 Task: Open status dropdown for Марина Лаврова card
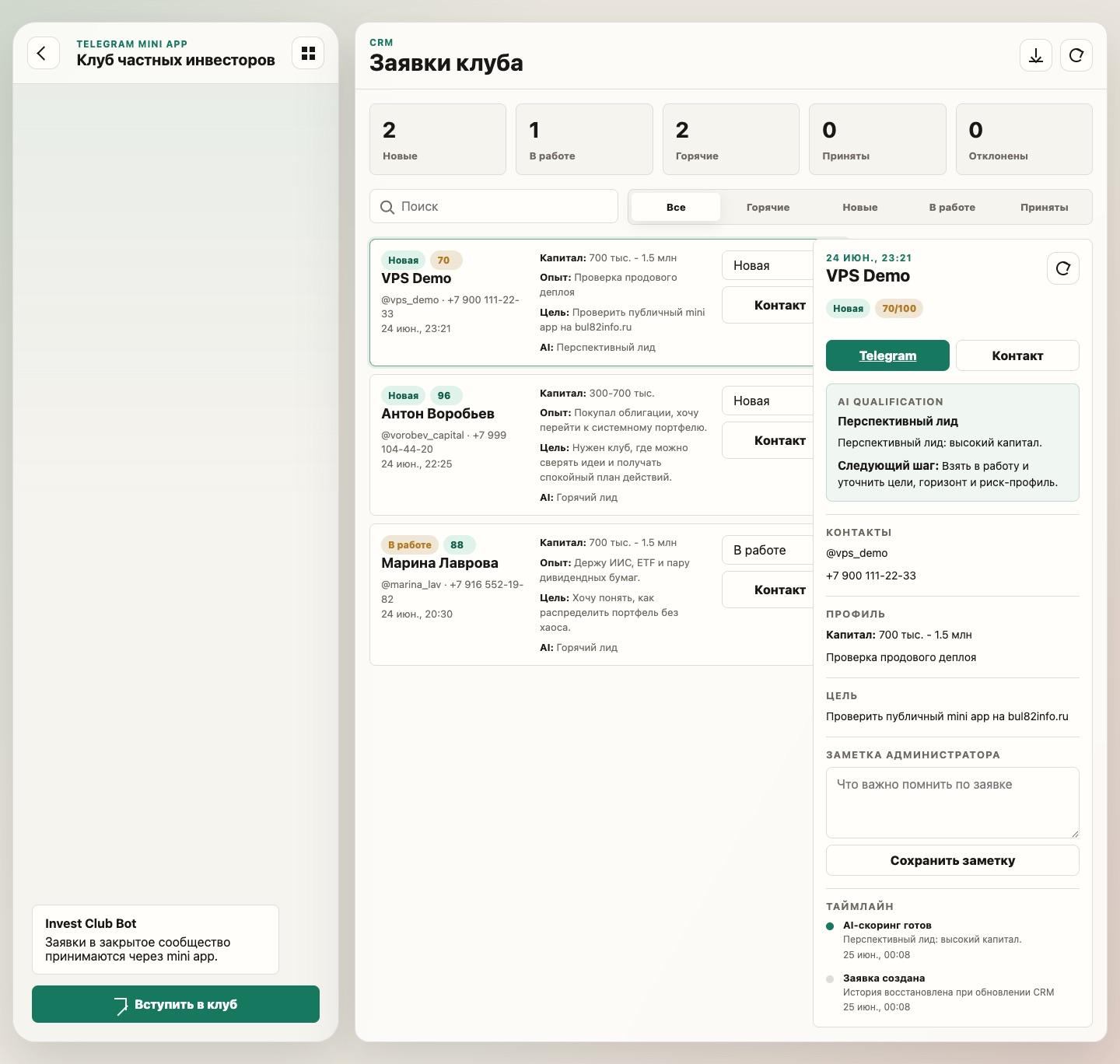[768, 550]
